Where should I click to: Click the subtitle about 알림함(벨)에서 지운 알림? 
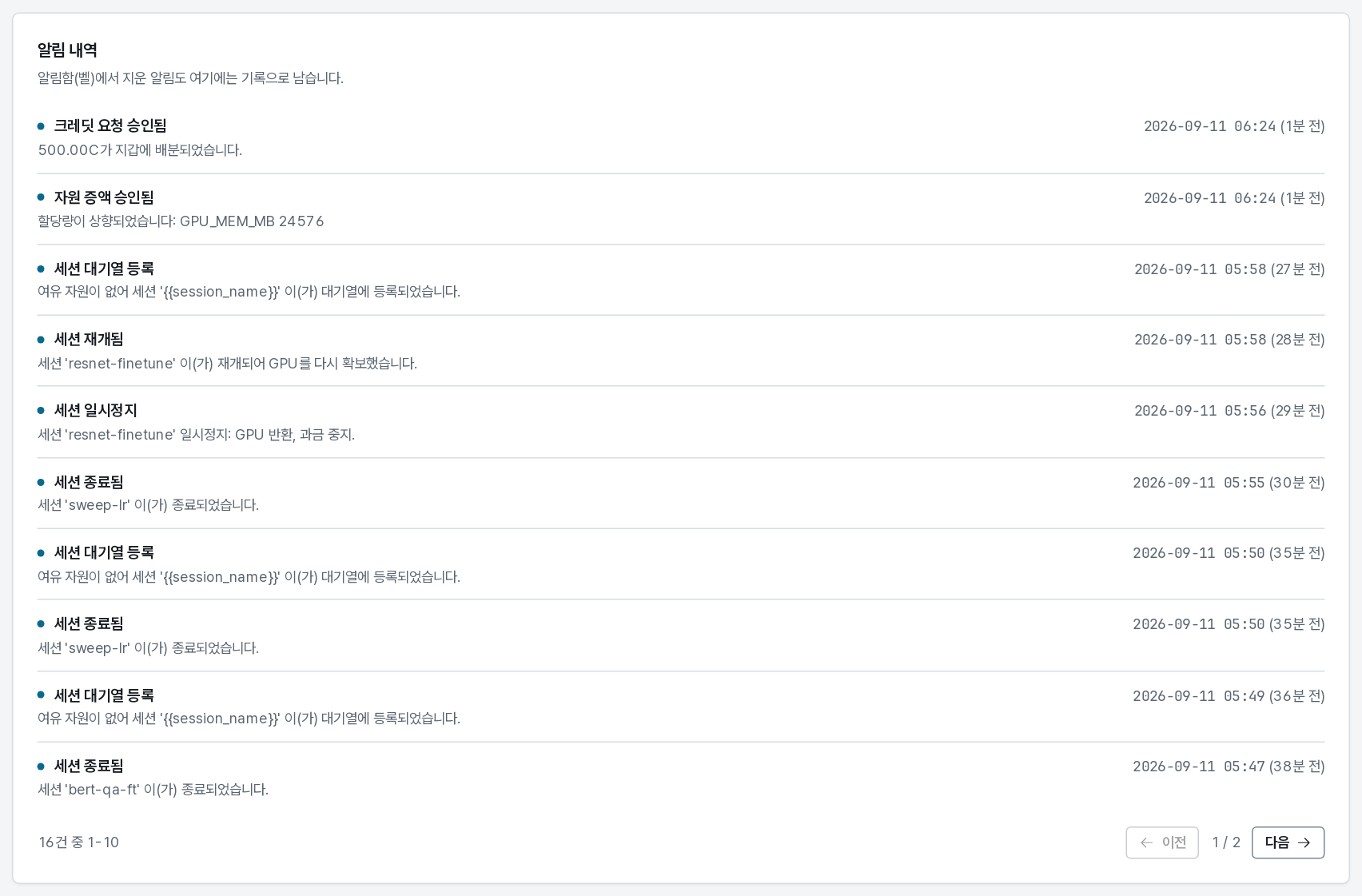pos(190,78)
